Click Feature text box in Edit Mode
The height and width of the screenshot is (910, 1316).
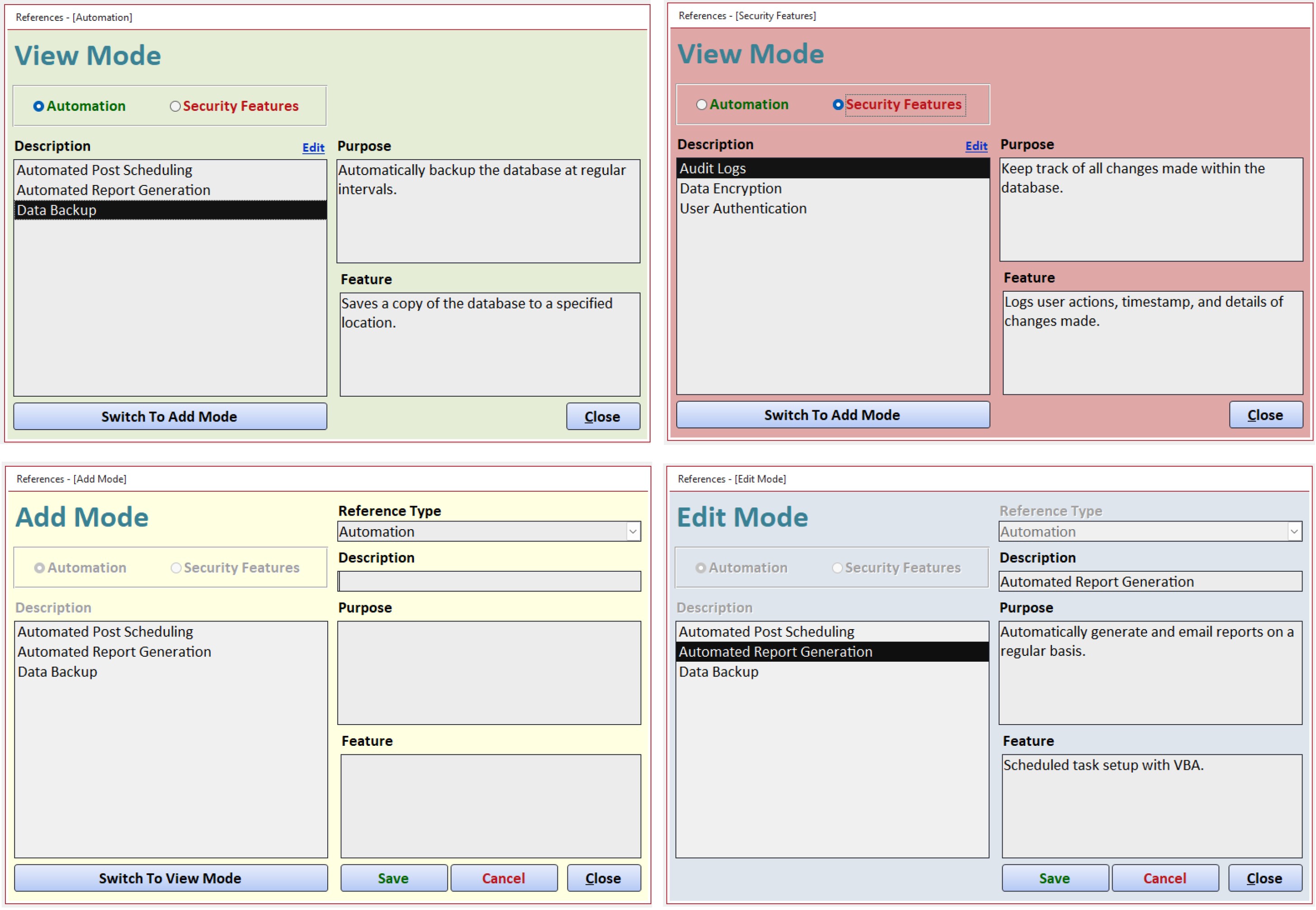coord(1151,806)
